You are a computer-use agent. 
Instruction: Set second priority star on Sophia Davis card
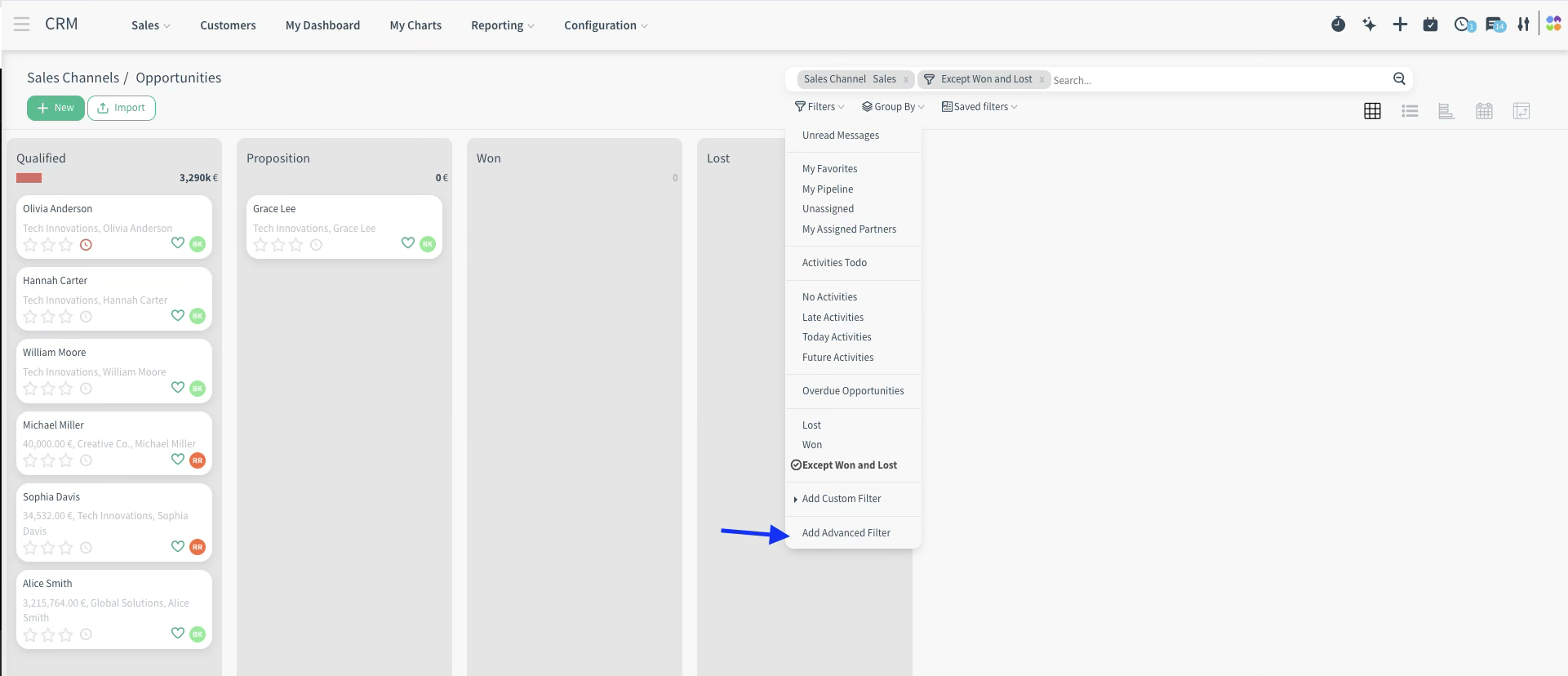(48, 548)
